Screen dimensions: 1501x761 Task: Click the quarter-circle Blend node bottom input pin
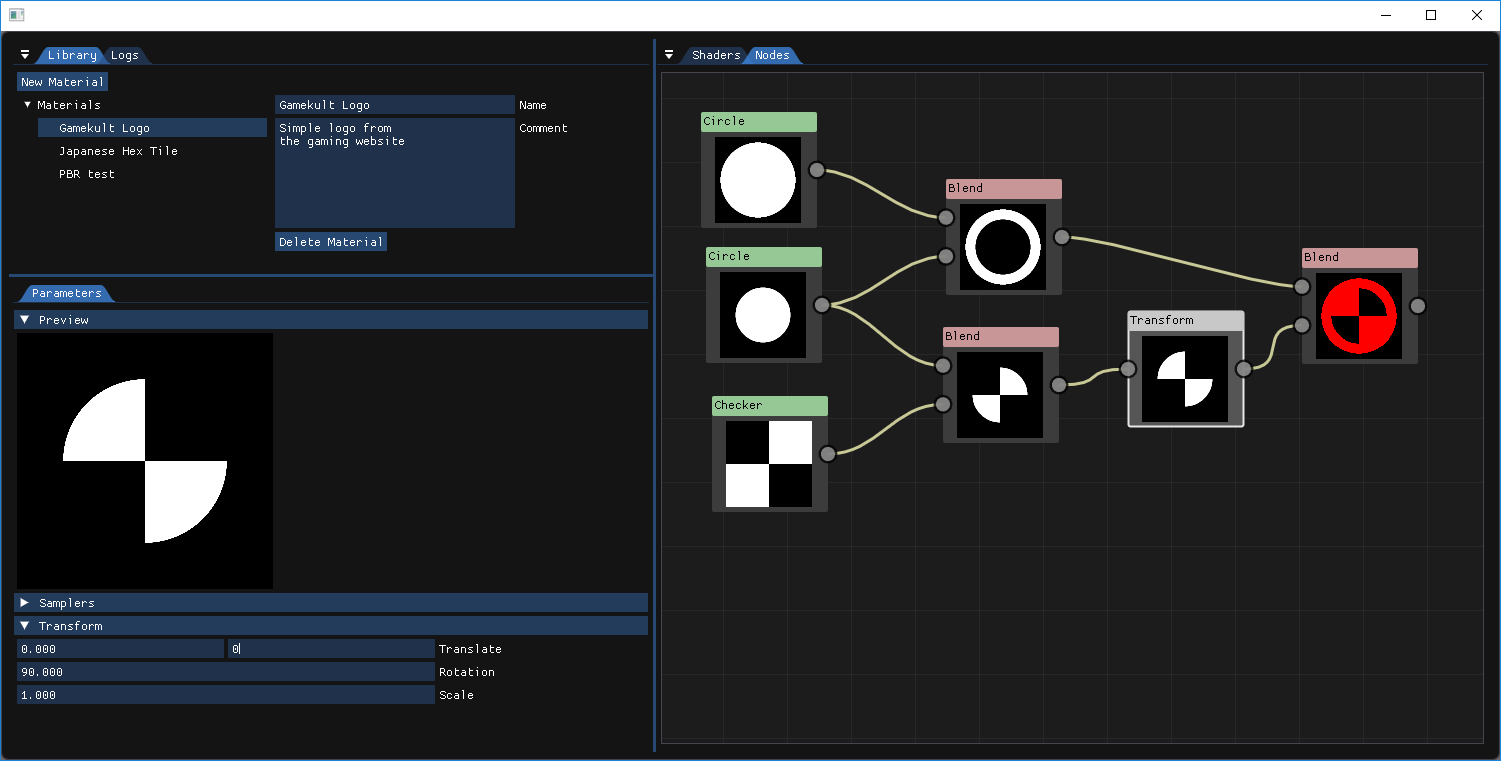(942, 404)
